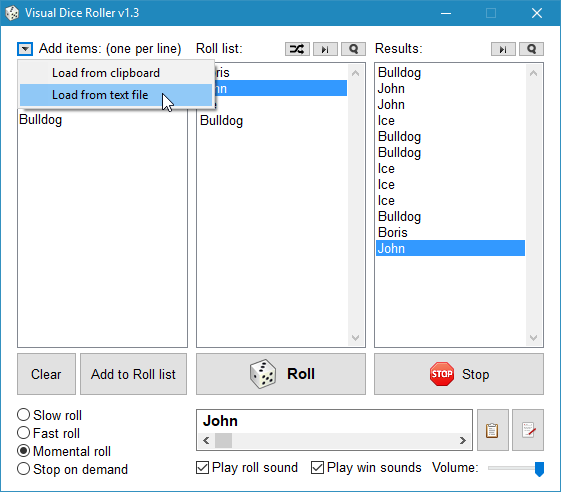Choose Load from clipboard
The width and height of the screenshot is (561, 492).
click(x=116, y=73)
